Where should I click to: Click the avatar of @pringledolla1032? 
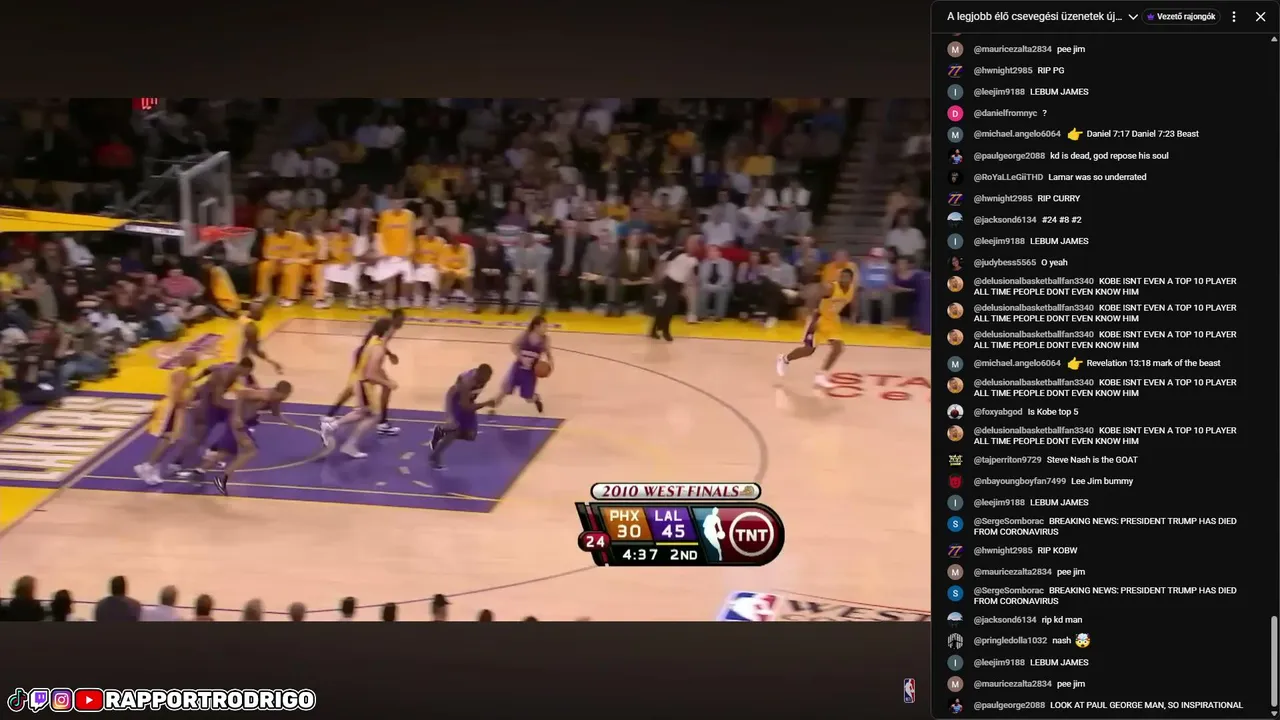point(955,641)
